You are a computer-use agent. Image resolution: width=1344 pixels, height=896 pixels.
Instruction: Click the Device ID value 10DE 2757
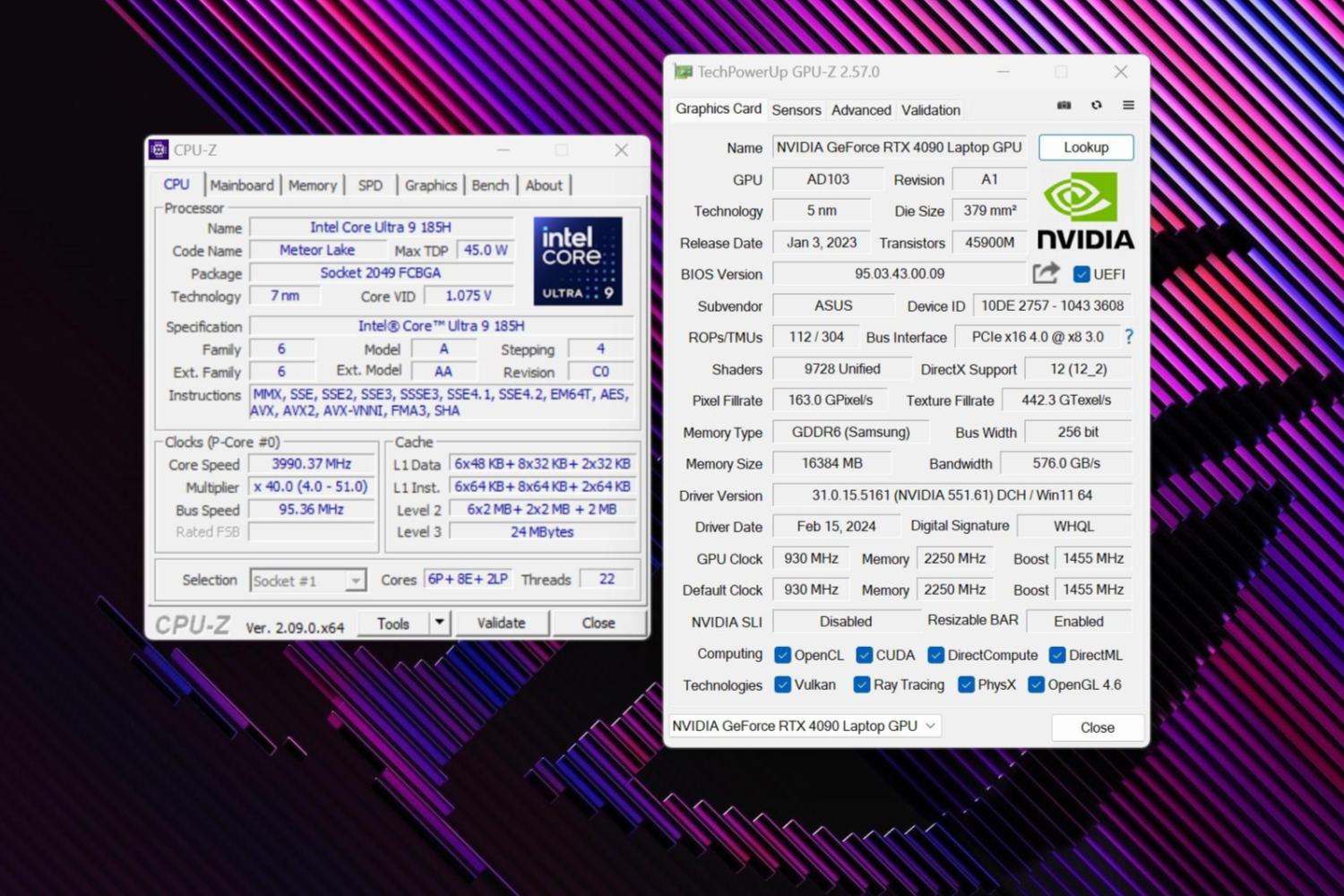pyautogui.click(x=1052, y=306)
